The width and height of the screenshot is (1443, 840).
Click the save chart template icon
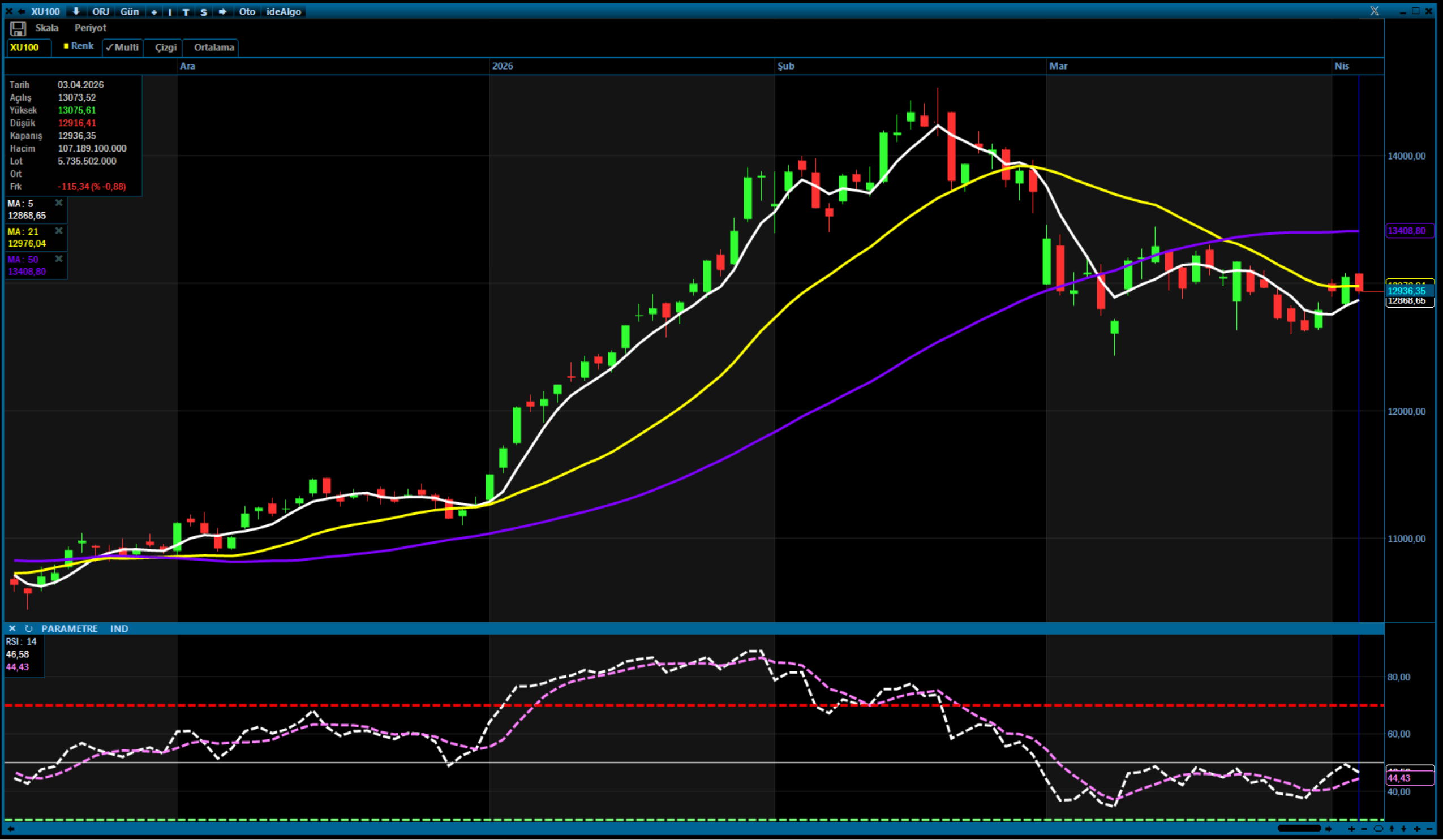(x=18, y=28)
